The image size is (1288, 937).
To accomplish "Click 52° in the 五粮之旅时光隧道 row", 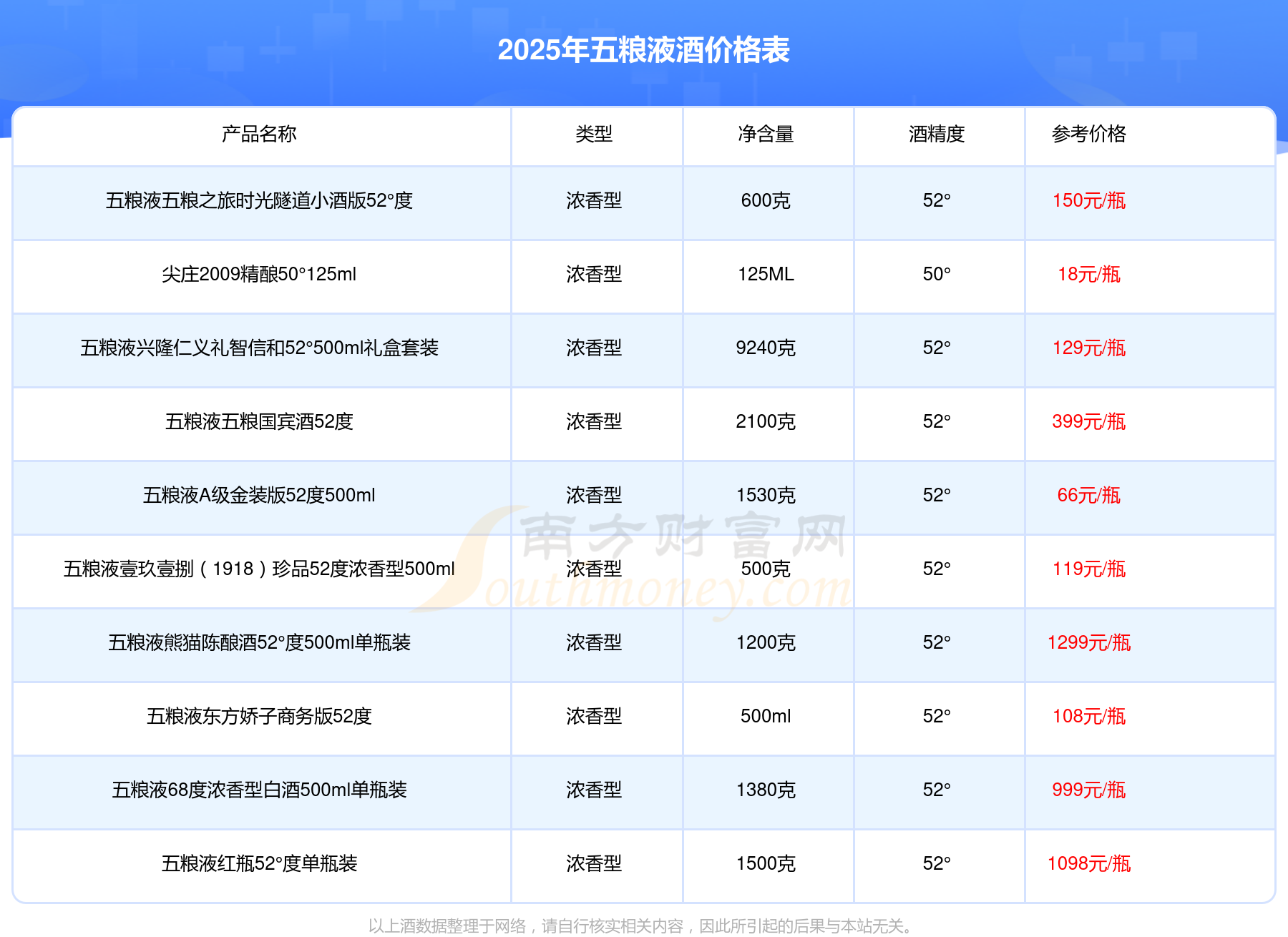I will (x=937, y=200).
